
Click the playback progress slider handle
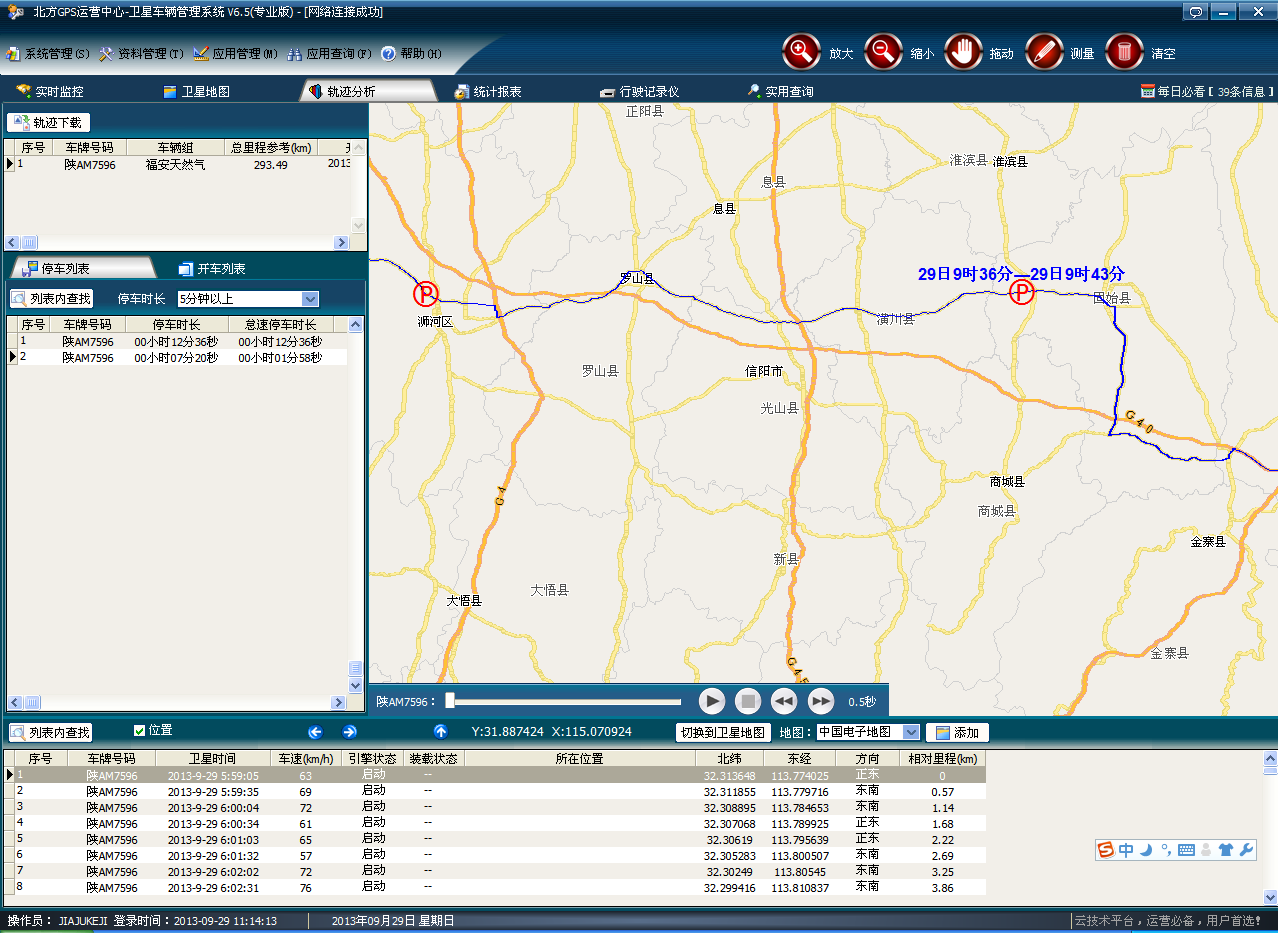[450, 701]
